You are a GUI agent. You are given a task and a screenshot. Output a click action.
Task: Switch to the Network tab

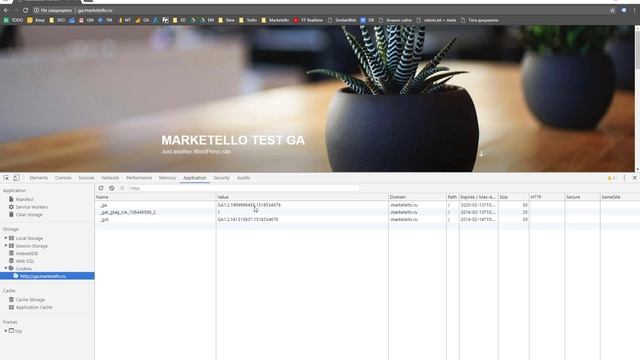click(x=110, y=178)
